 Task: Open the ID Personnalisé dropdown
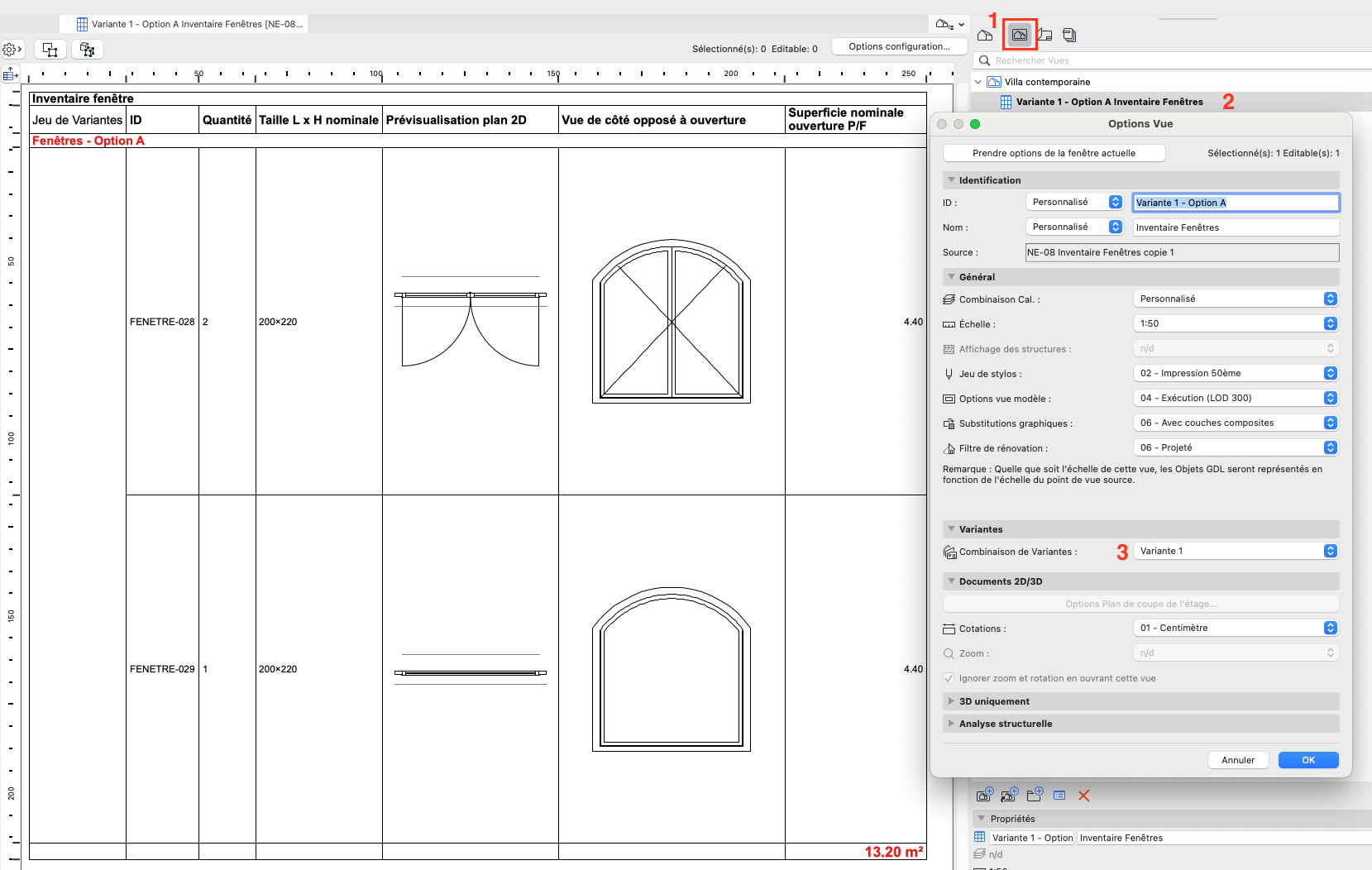click(1074, 202)
